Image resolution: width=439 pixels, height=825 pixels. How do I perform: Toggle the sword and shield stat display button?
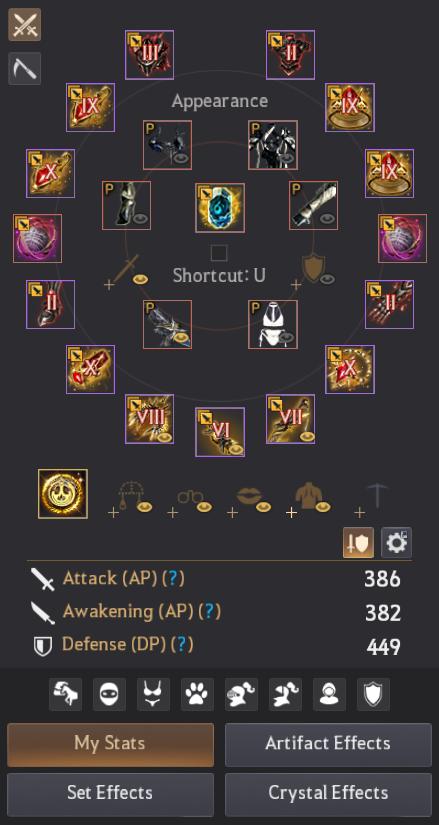tap(358, 542)
